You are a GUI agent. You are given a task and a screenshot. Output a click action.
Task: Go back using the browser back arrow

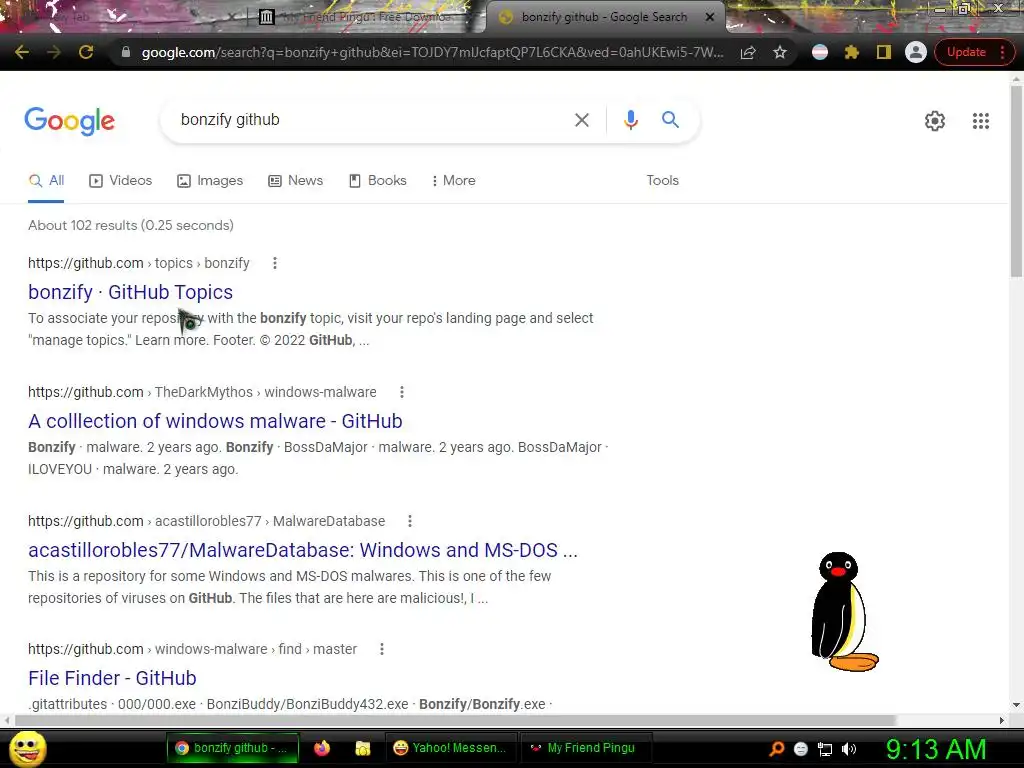(22, 52)
